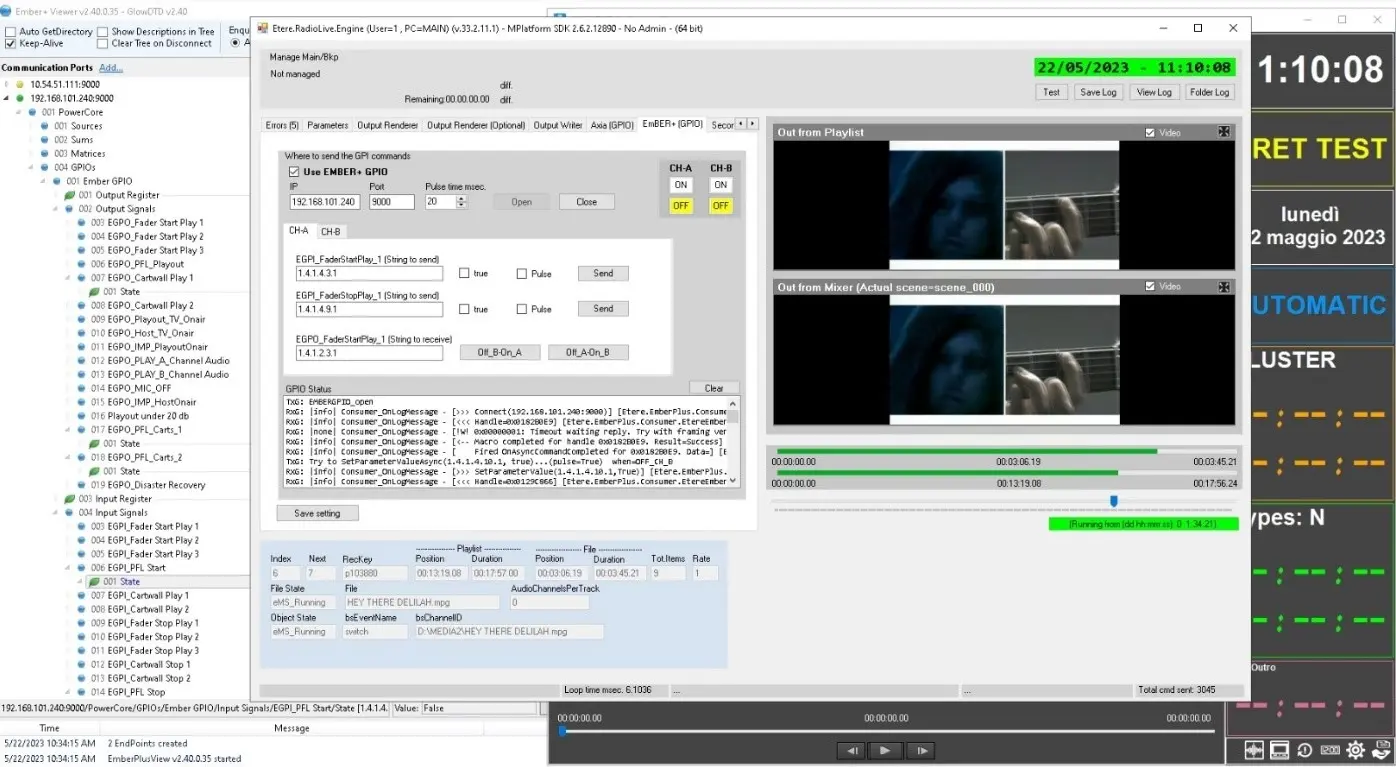
Task: Click the clock history icon
Action: 1305,750
